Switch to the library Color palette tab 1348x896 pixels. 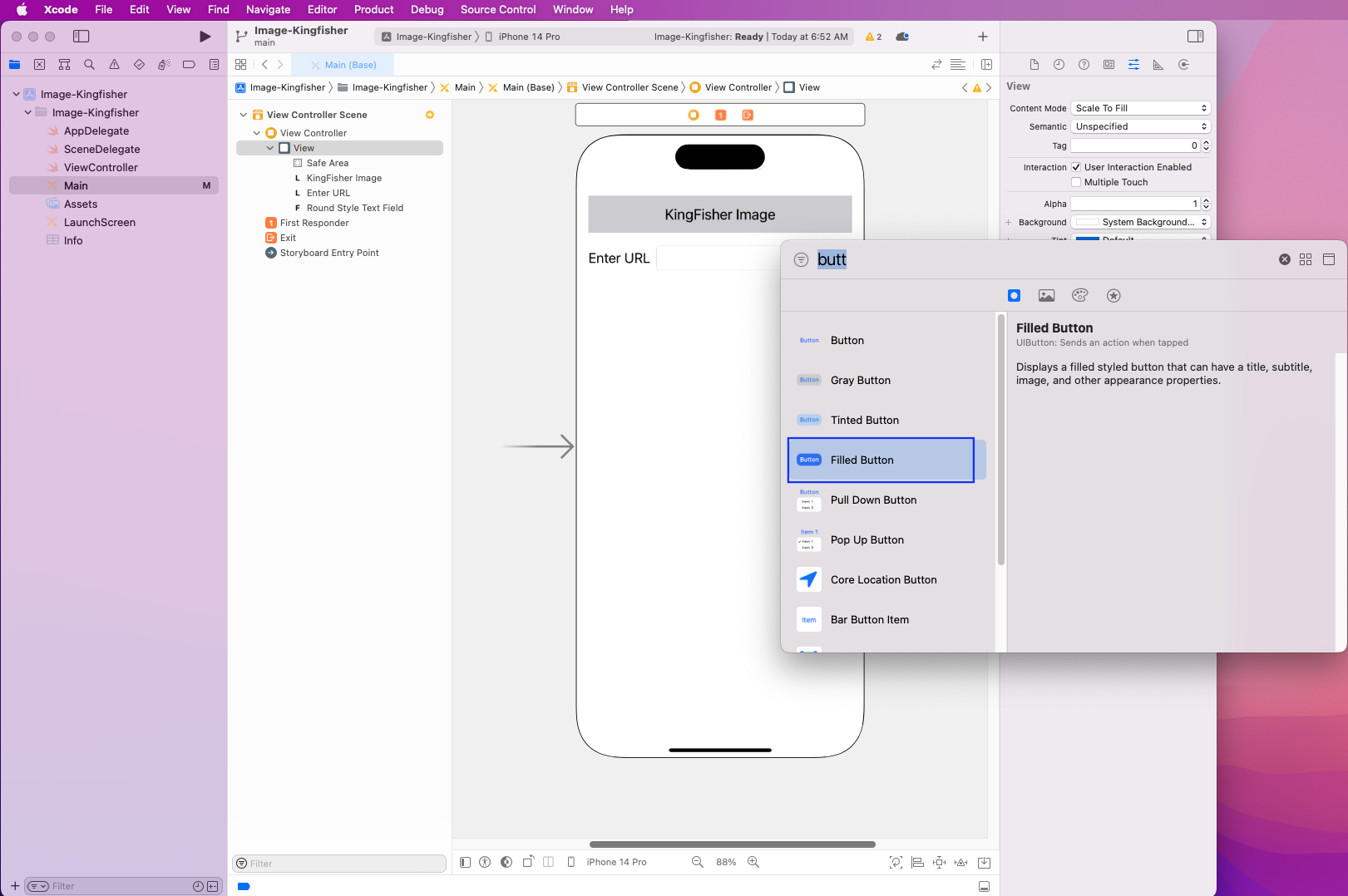coord(1080,296)
